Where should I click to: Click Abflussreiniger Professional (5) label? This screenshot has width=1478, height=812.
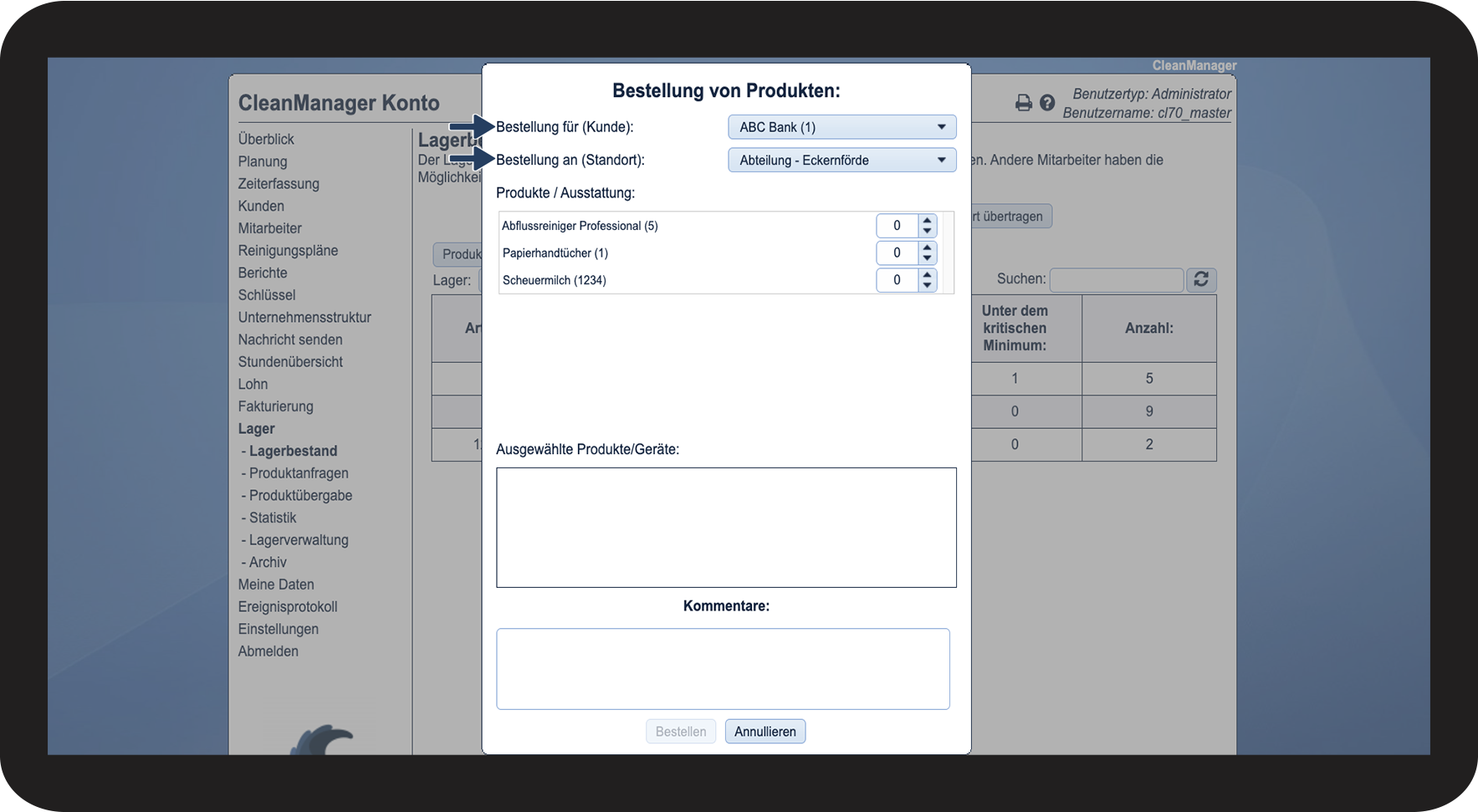pos(580,226)
